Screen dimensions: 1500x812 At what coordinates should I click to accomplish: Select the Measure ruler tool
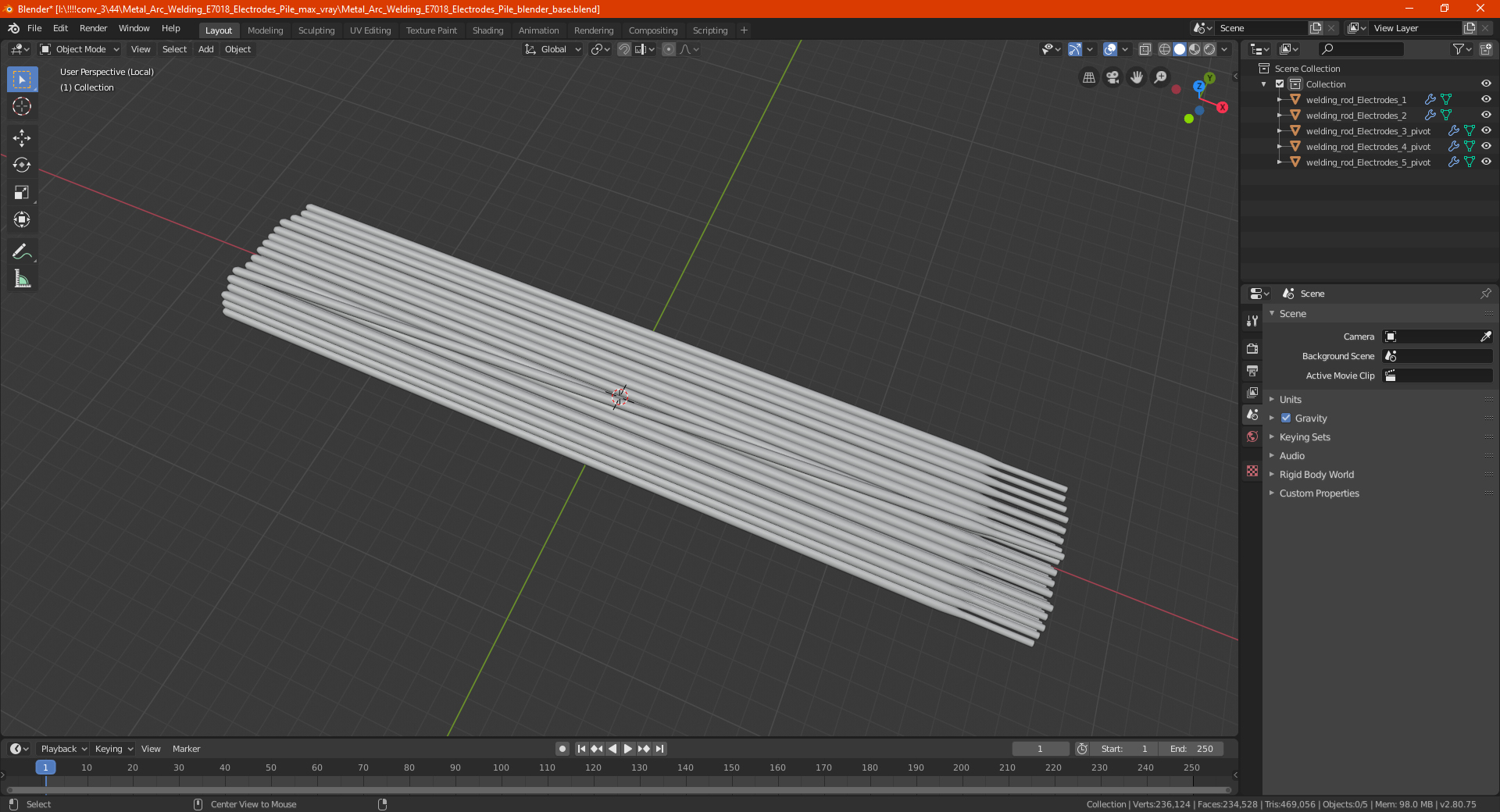(x=22, y=279)
